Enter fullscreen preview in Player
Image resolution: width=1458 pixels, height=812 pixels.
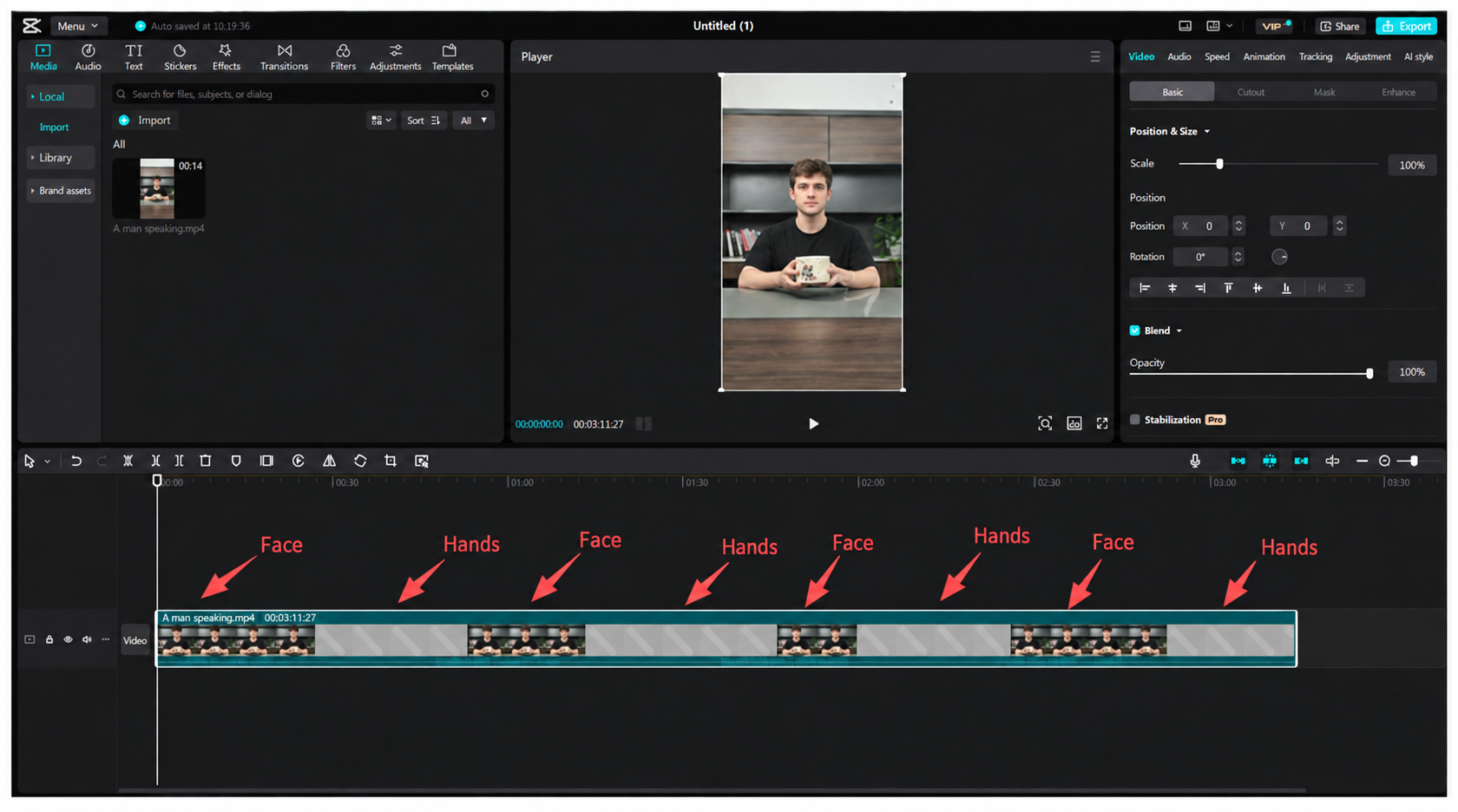(1102, 423)
